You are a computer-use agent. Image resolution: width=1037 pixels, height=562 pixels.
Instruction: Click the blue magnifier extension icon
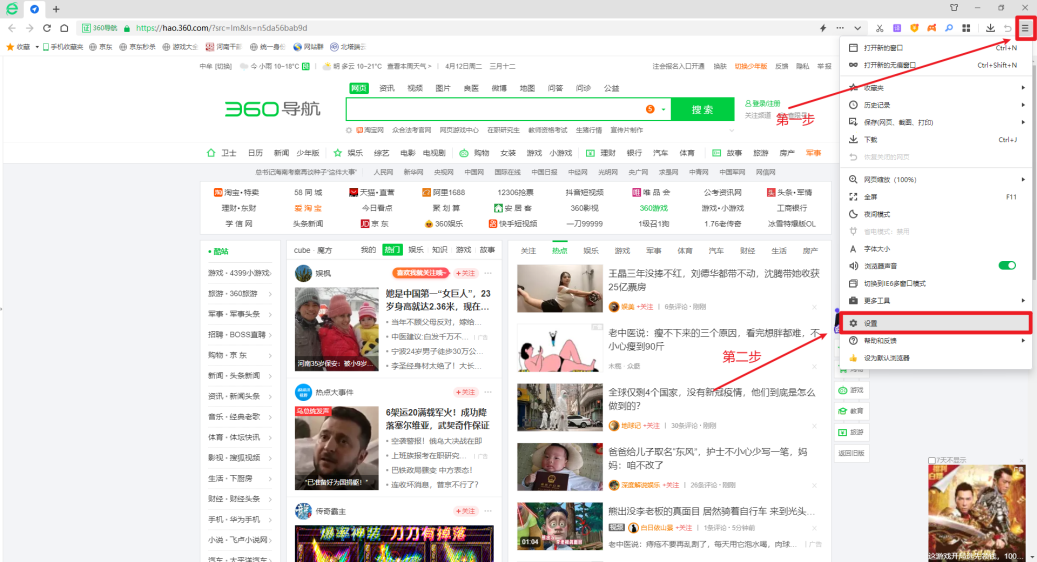click(x=948, y=28)
